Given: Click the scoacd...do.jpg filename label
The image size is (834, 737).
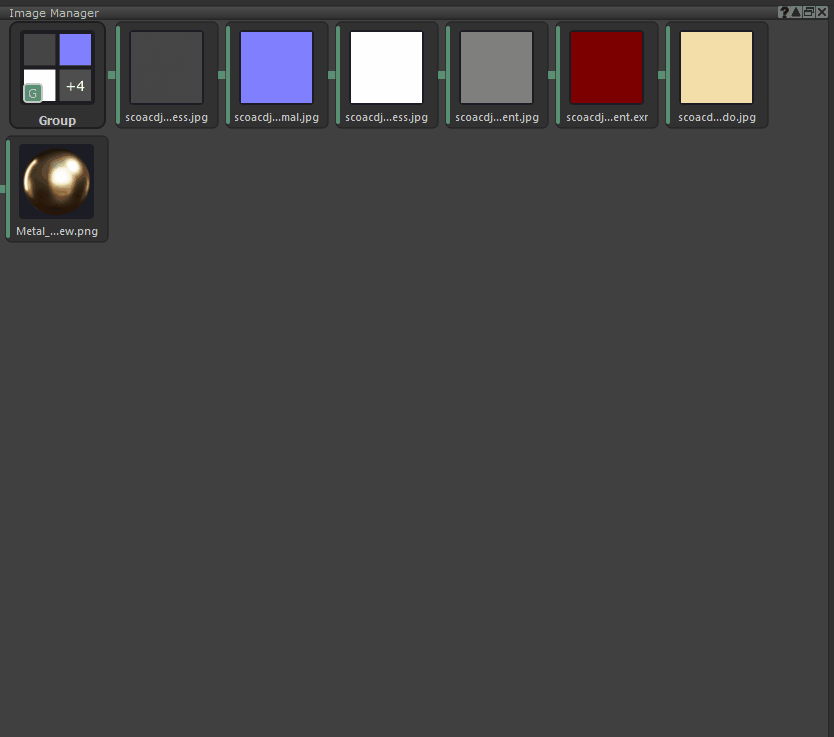Looking at the screenshot, I should pos(716,118).
